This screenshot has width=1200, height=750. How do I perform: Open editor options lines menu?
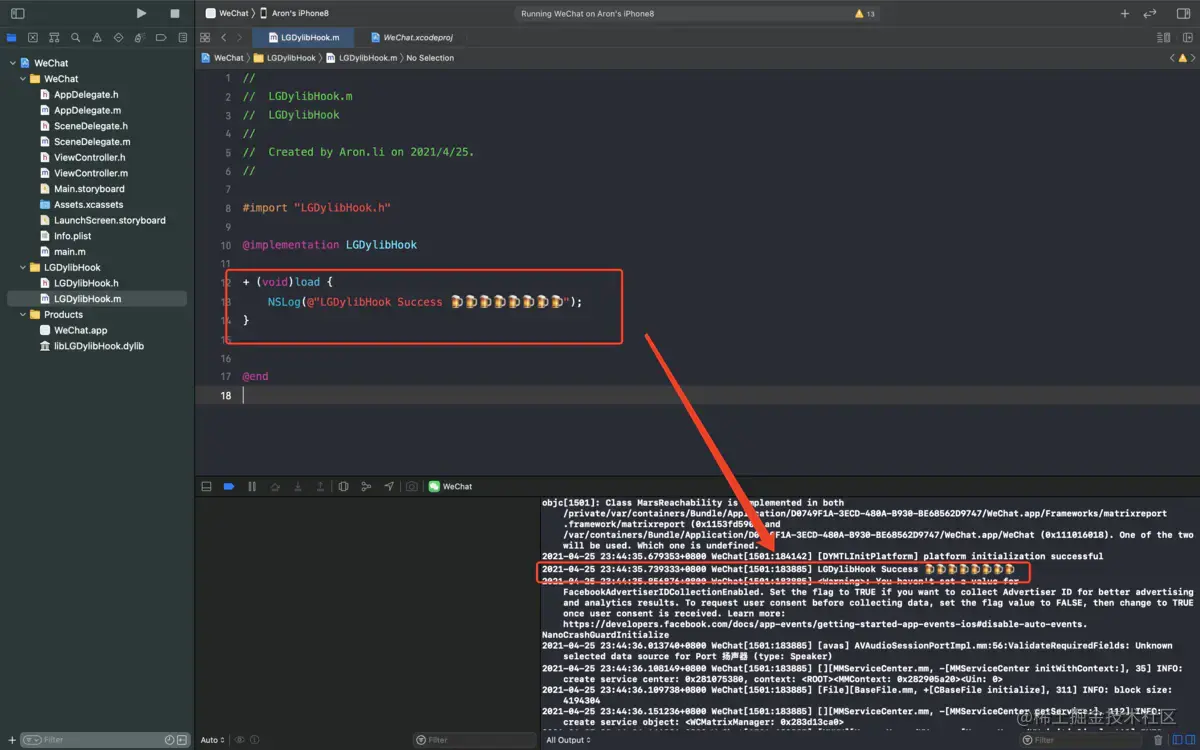[x=1163, y=37]
